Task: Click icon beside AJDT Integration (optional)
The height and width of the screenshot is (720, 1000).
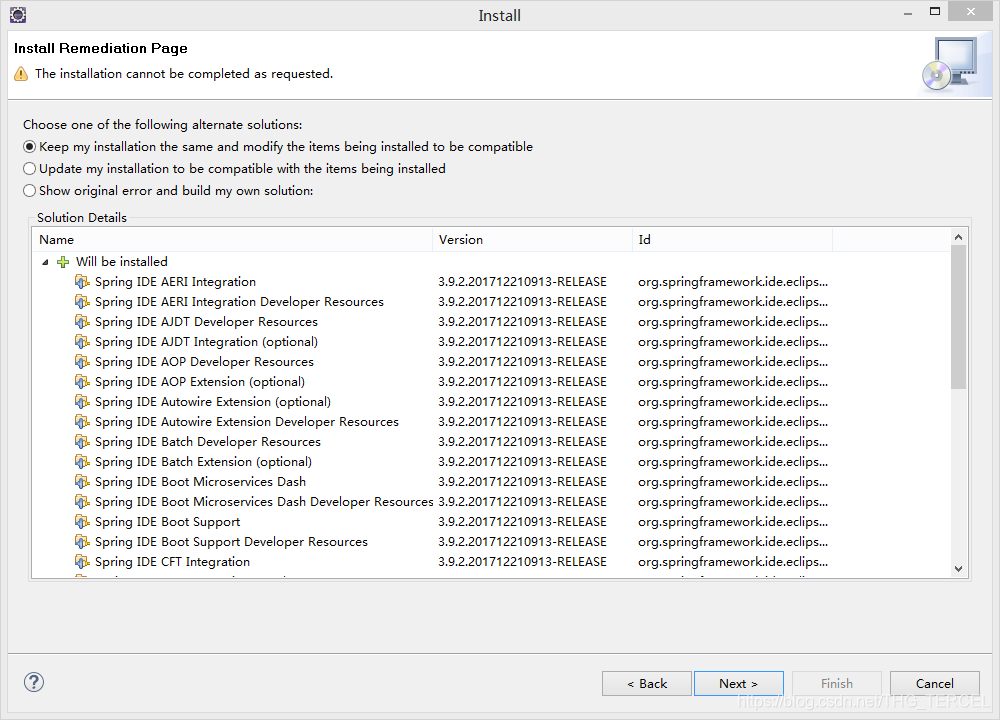Action: click(82, 341)
